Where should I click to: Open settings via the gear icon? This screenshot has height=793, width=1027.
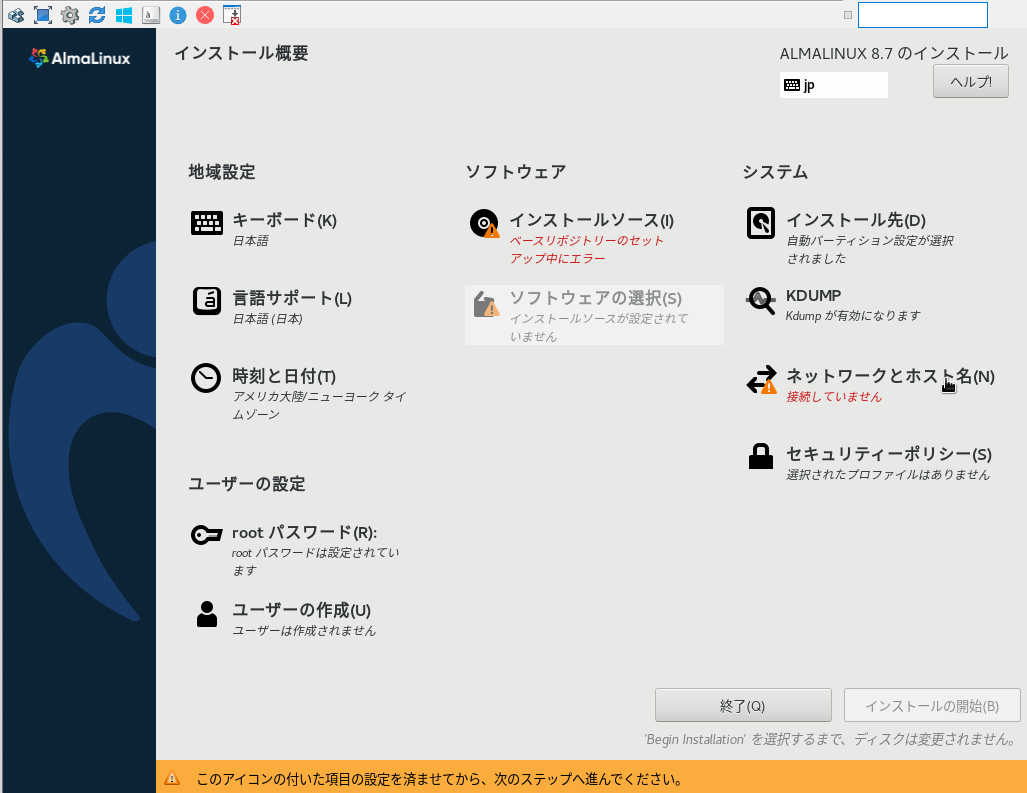(69, 14)
